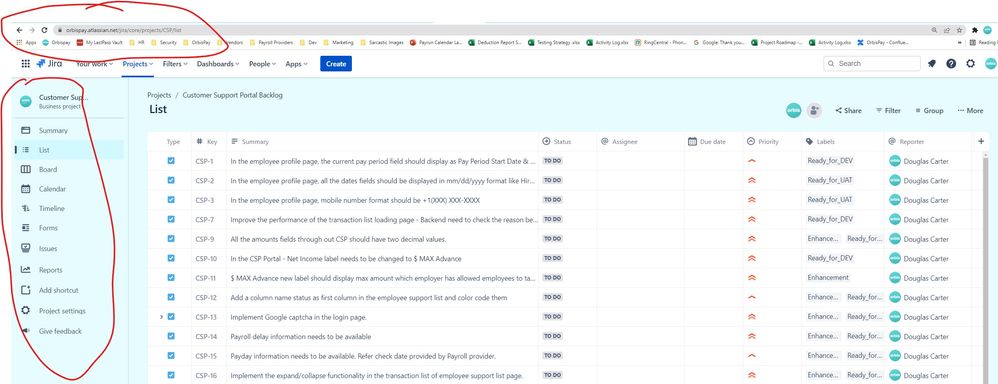
Task: Click the browser back arrow
Action: (x=19, y=30)
